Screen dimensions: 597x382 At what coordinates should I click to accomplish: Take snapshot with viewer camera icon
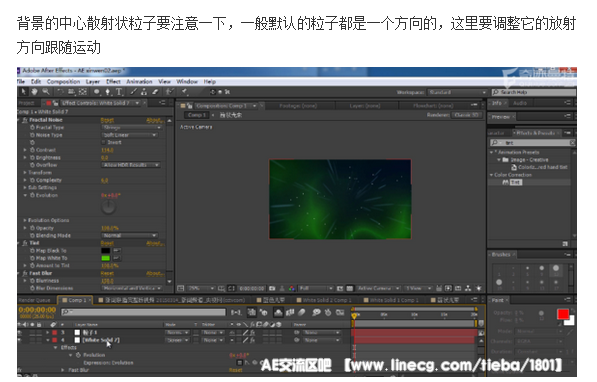tap(272, 289)
